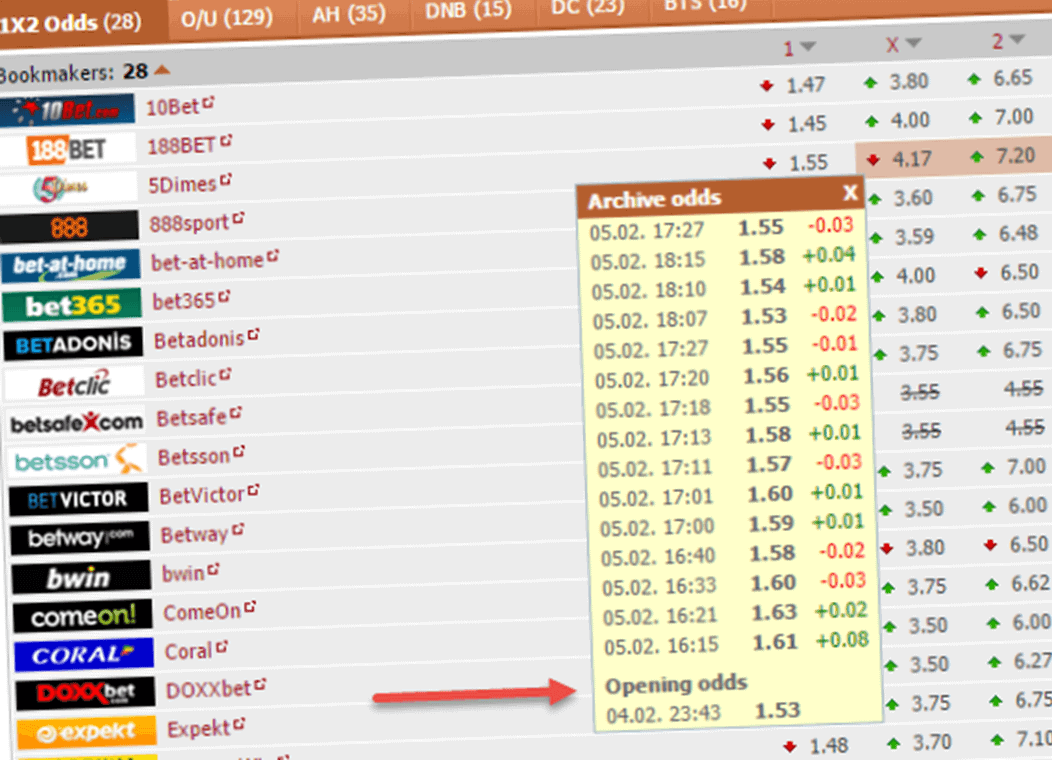Open the DNB odds tab
This screenshot has height=760, width=1052.
pyautogui.click(x=466, y=12)
